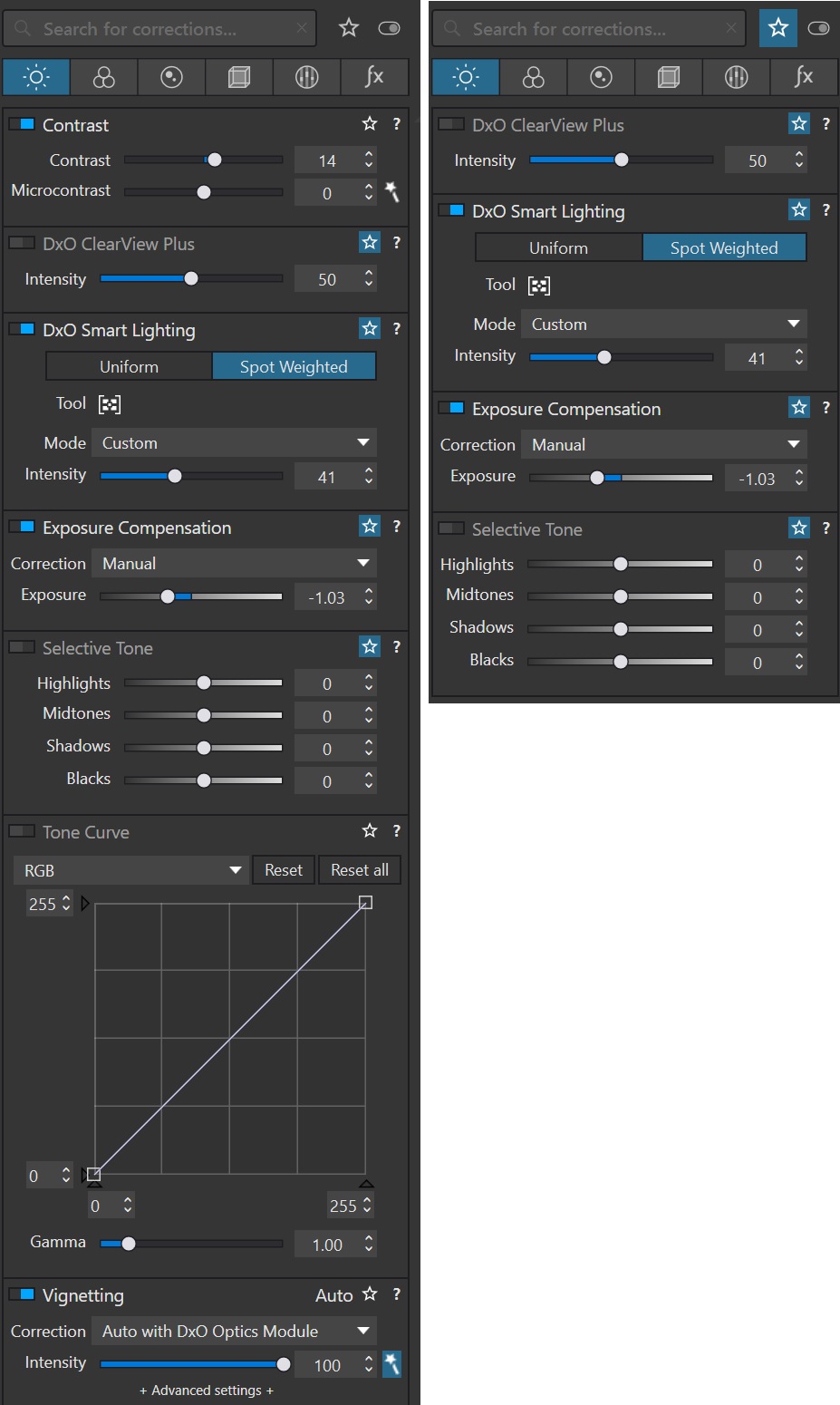Screen dimensions: 840x1405
Task: Turn off the Vignetting correction toggle
Action: coord(22,1294)
